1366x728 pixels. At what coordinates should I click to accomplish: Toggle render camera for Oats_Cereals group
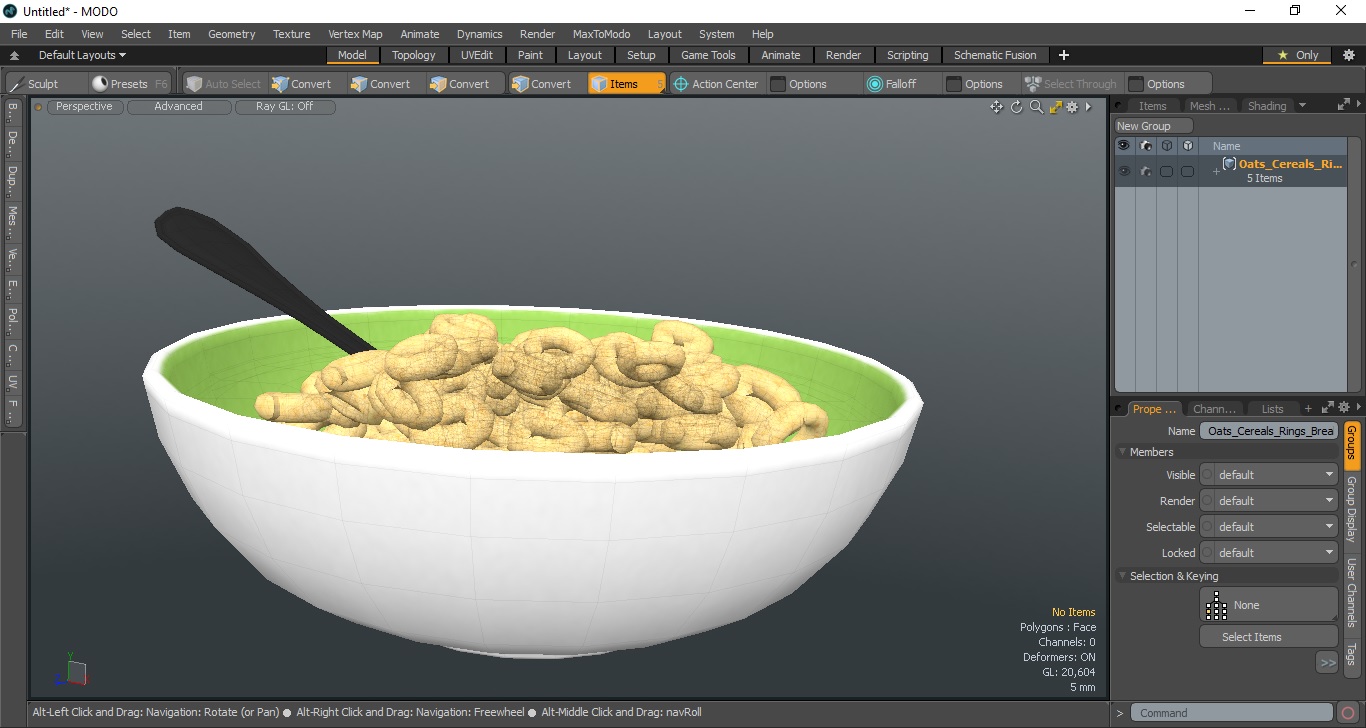coord(1145,171)
